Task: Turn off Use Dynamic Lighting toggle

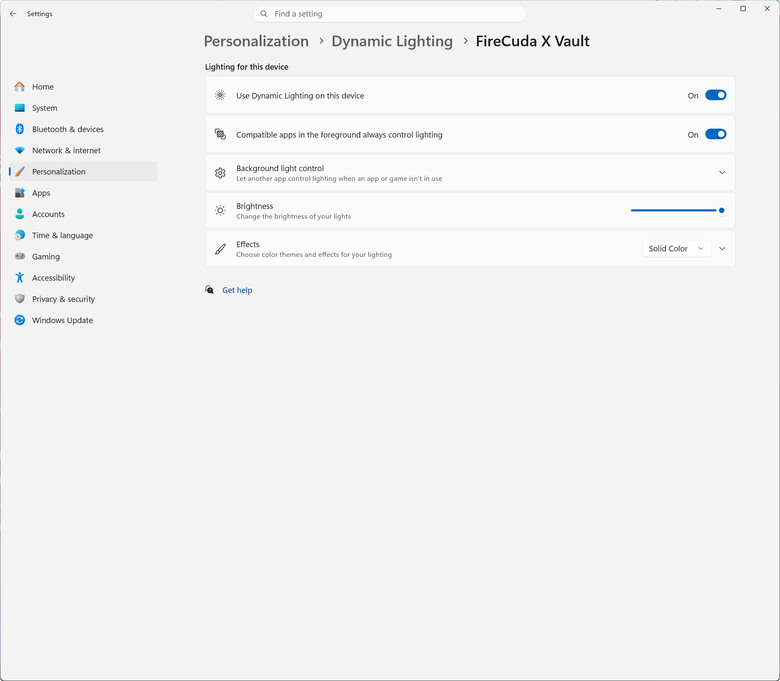Action: tap(715, 95)
